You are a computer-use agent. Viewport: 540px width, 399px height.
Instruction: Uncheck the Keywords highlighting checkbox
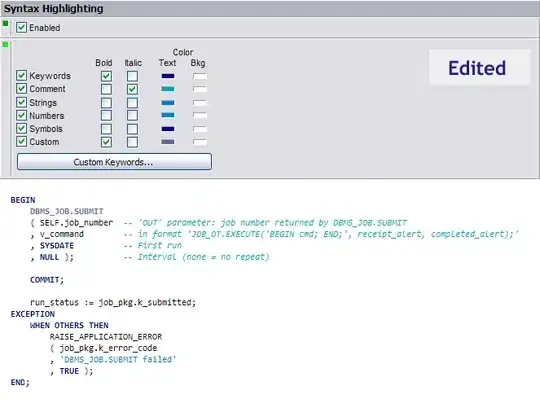click(21, 75)
